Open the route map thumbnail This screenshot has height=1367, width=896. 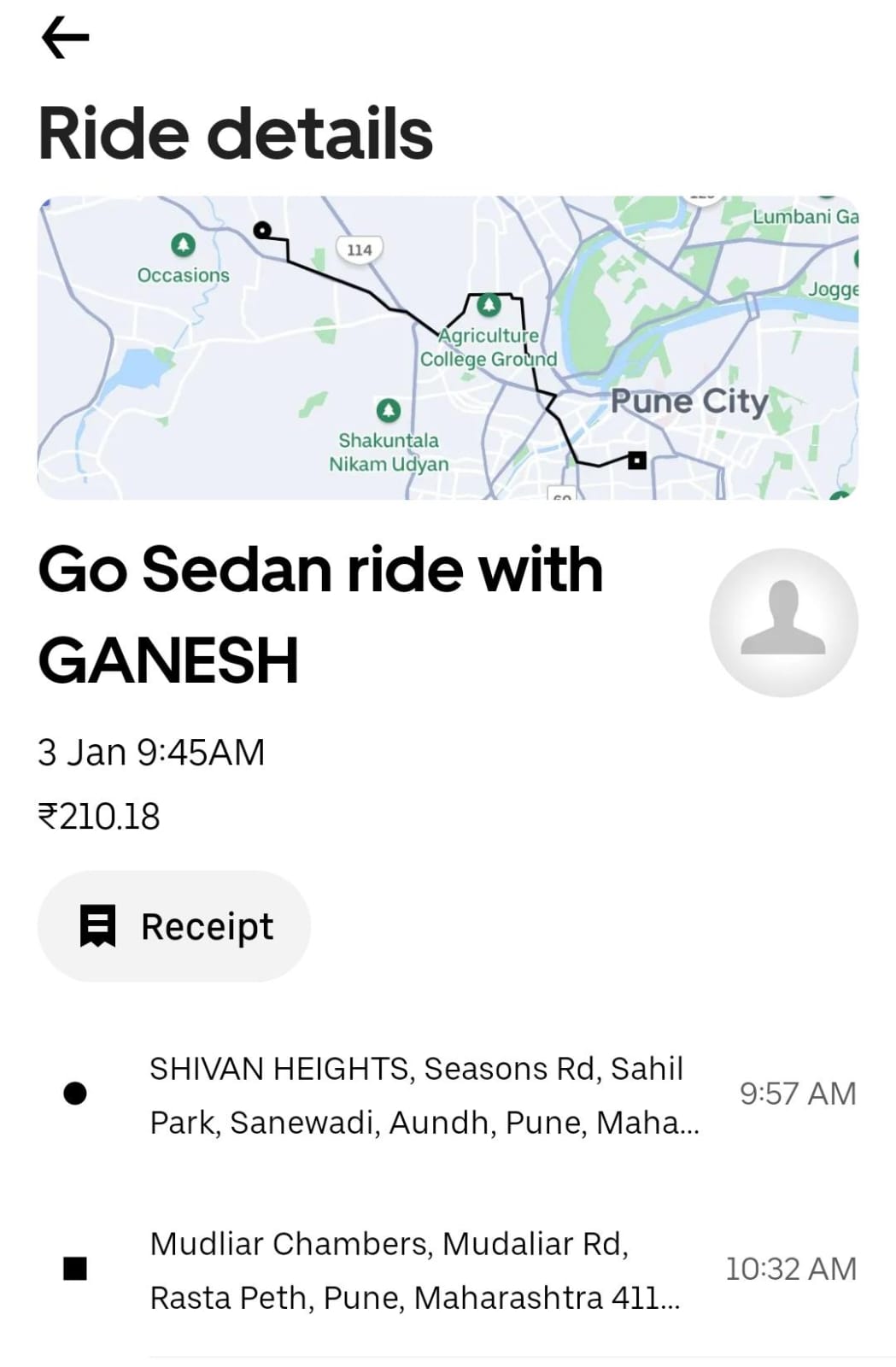point(448,348)
